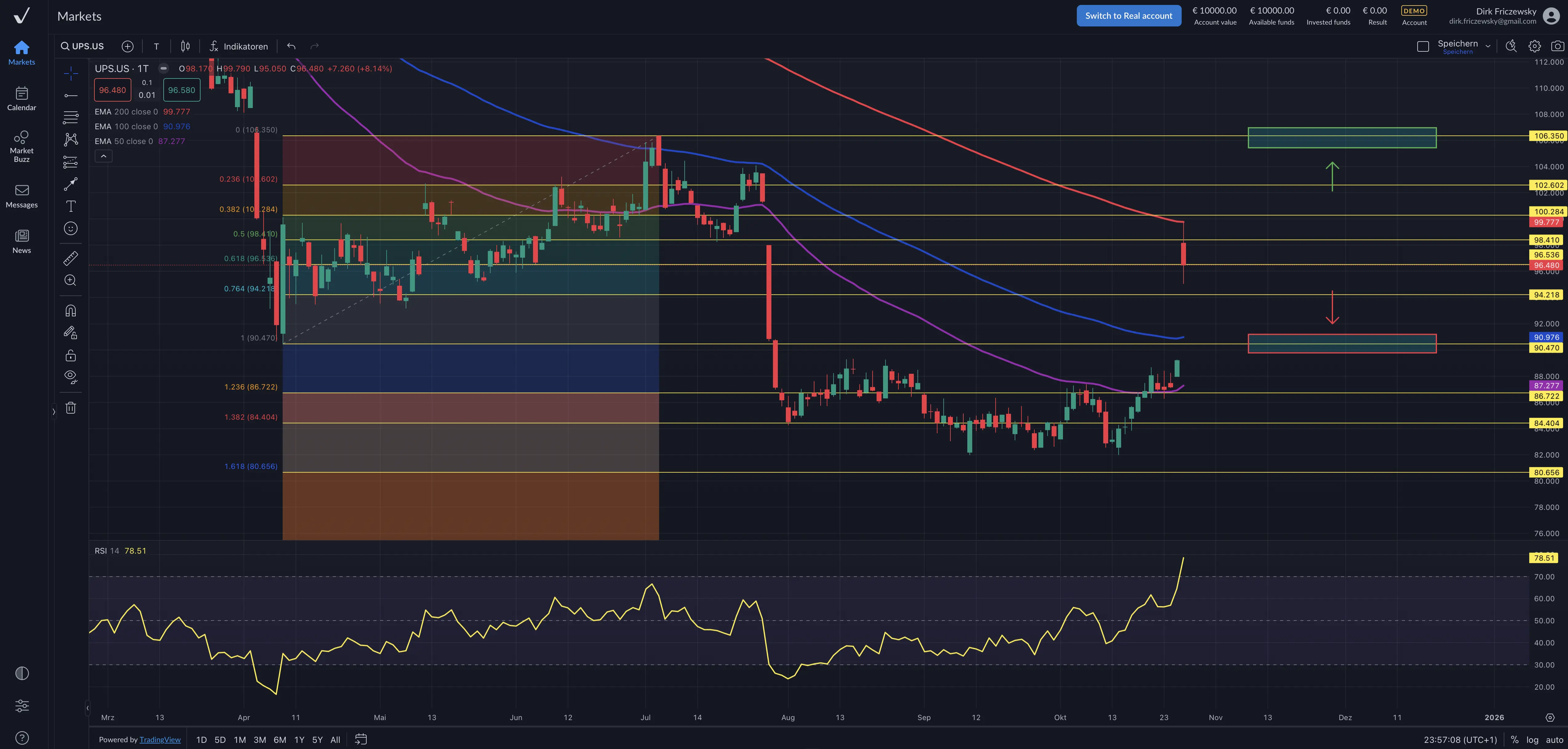Select the Arrow drawing tool
Image resolution: width=1568 pixels, height=749 pixels.
(x=71, y=184)
